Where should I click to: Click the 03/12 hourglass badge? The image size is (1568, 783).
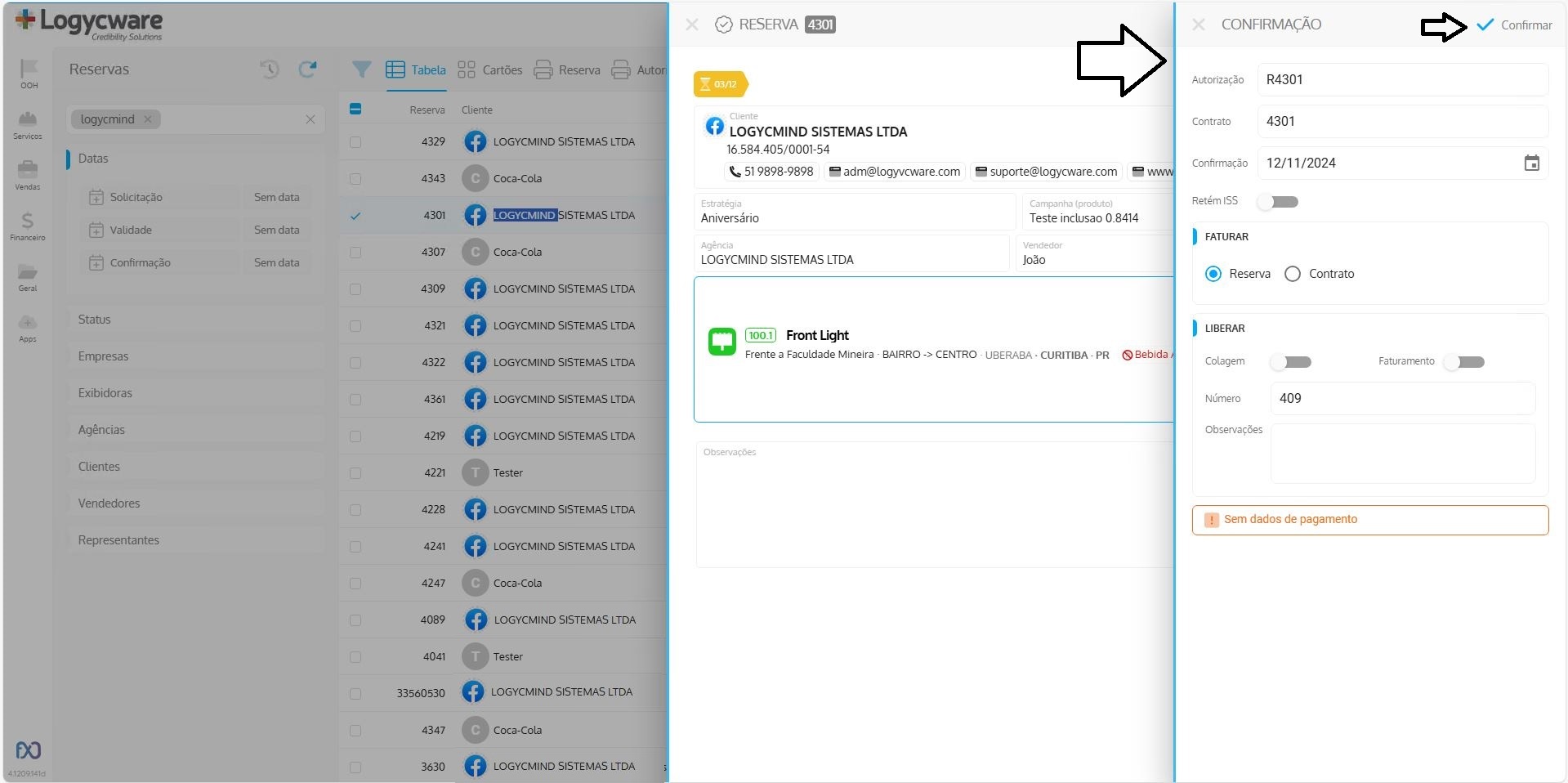pos(720,83)
